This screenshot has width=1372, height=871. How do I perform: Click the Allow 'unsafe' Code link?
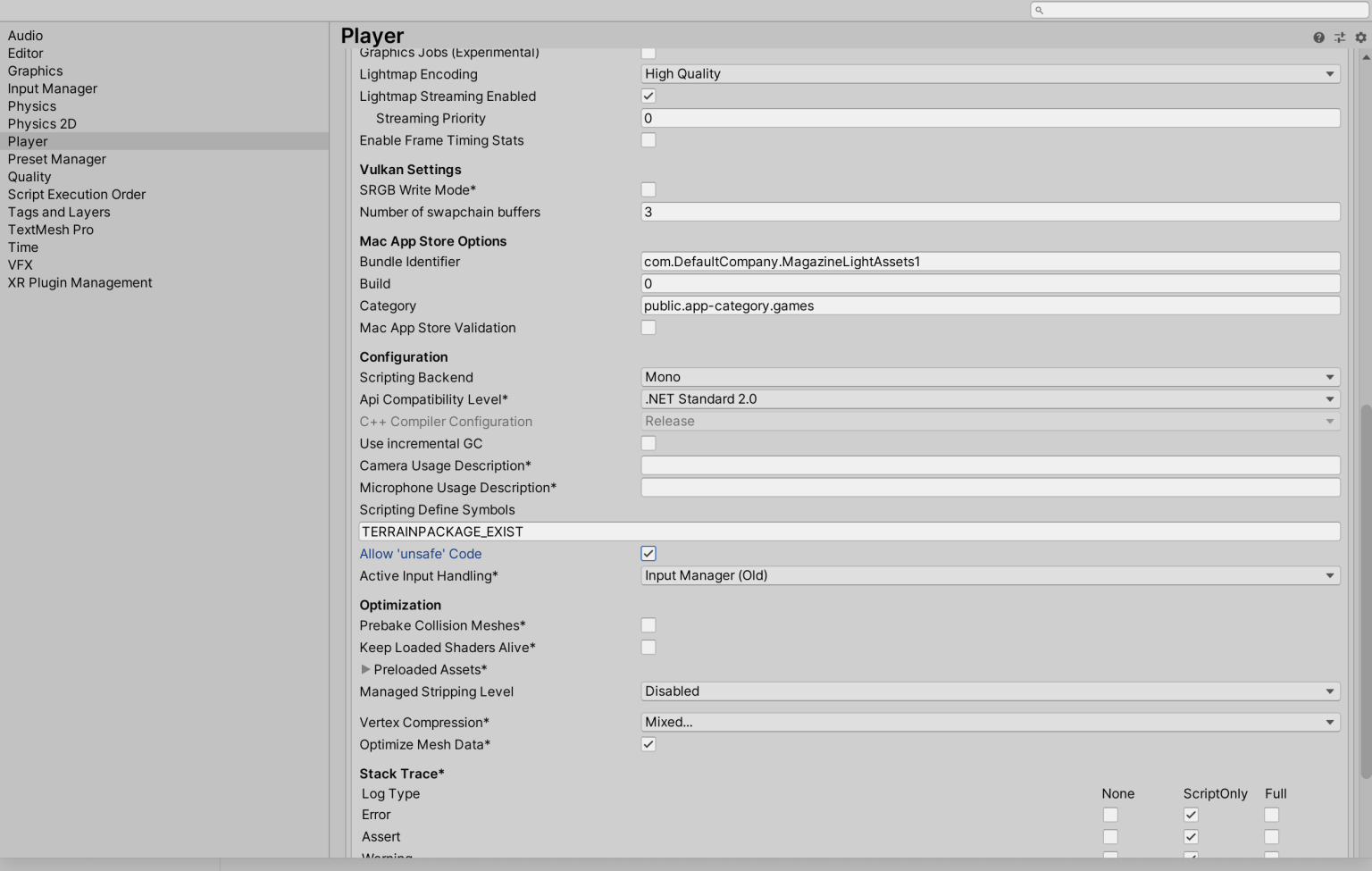[x=421, y=553]
